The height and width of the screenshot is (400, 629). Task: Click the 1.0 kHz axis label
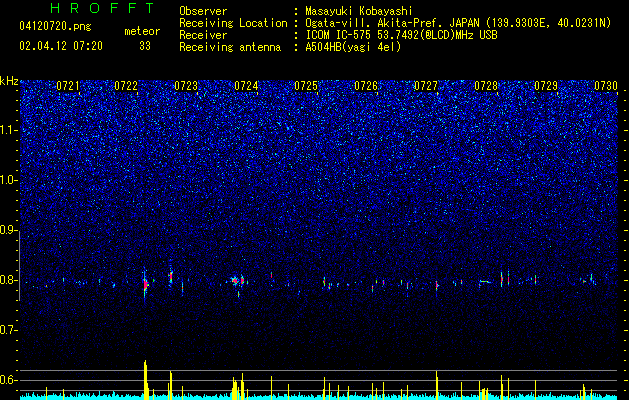pyautogui.click(x=8, y=181)
